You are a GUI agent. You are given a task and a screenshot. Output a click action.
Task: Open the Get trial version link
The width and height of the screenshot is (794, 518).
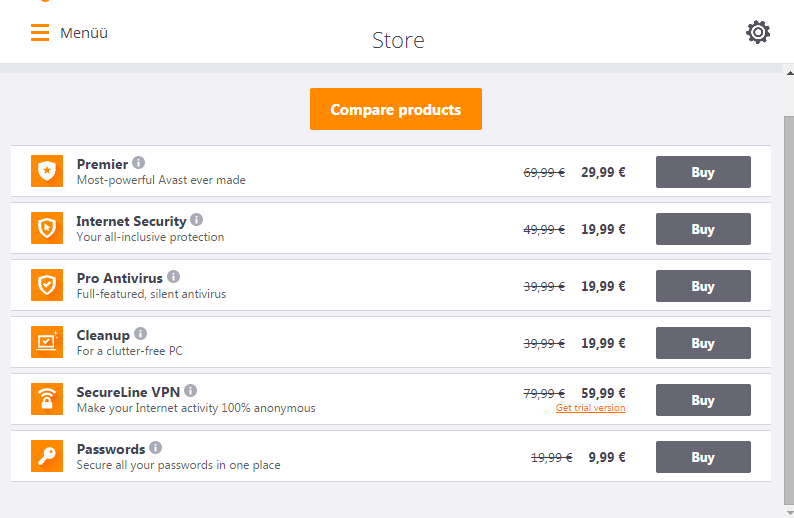[590, 408]
